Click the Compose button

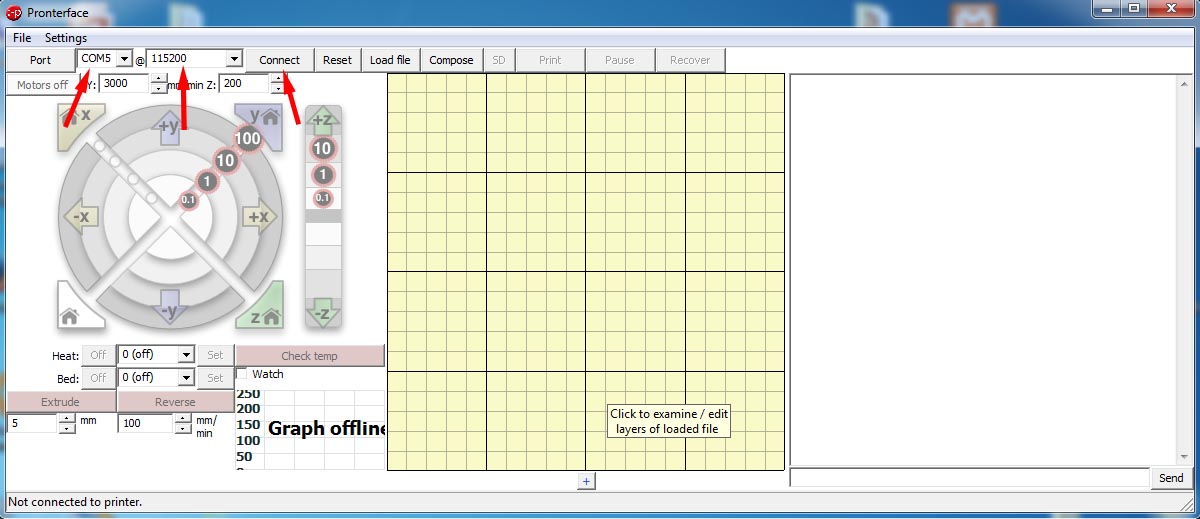(451, 60)
